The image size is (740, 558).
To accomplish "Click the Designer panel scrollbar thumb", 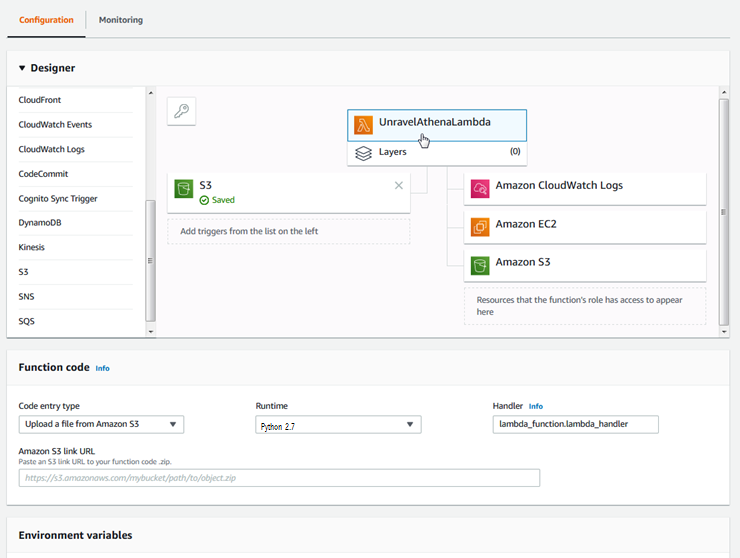I will coord(724,212).
